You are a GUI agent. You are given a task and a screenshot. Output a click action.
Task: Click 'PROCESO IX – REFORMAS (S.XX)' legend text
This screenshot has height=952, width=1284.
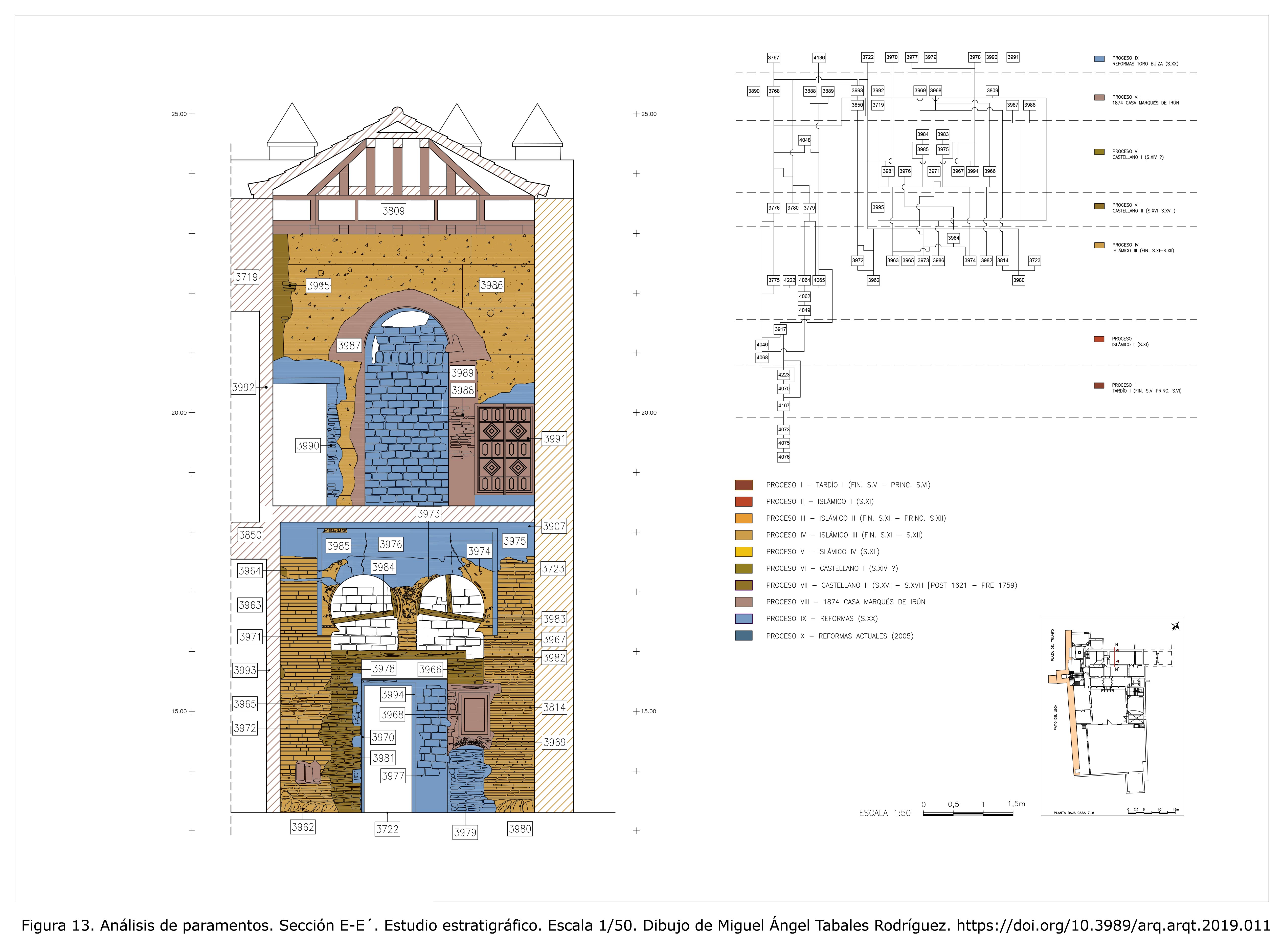point(822,619)
